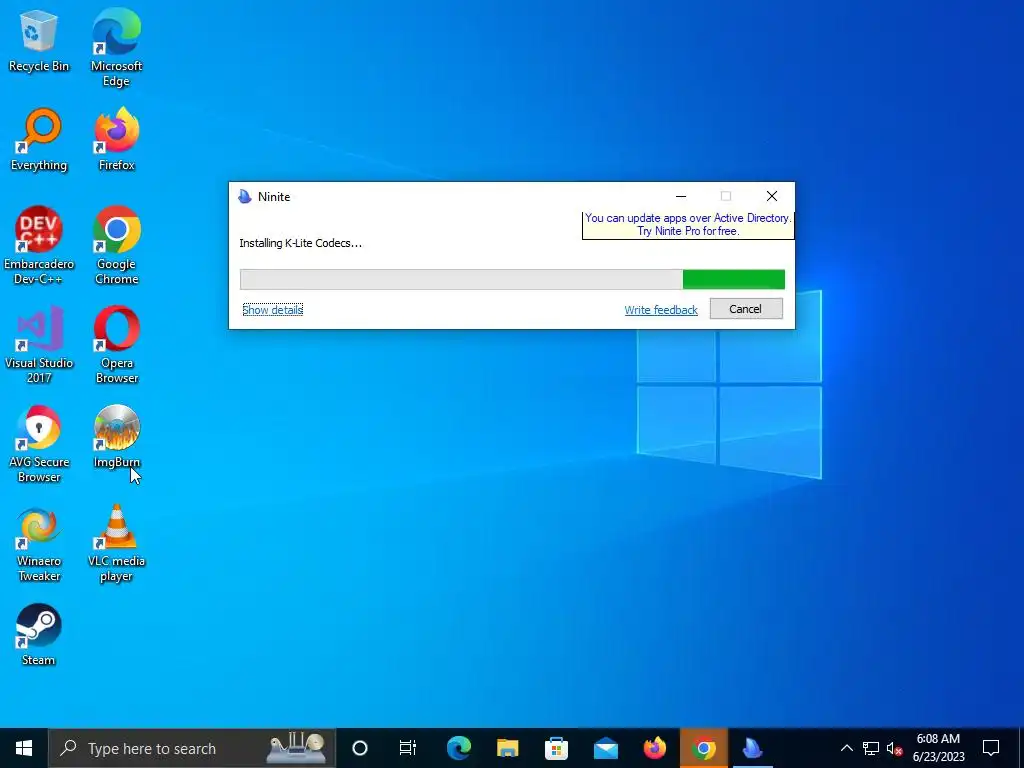Image resolution: width=1024 pixels, height=768 pixels.
Task: Open the network status tray icon
Action: point(871,748)
